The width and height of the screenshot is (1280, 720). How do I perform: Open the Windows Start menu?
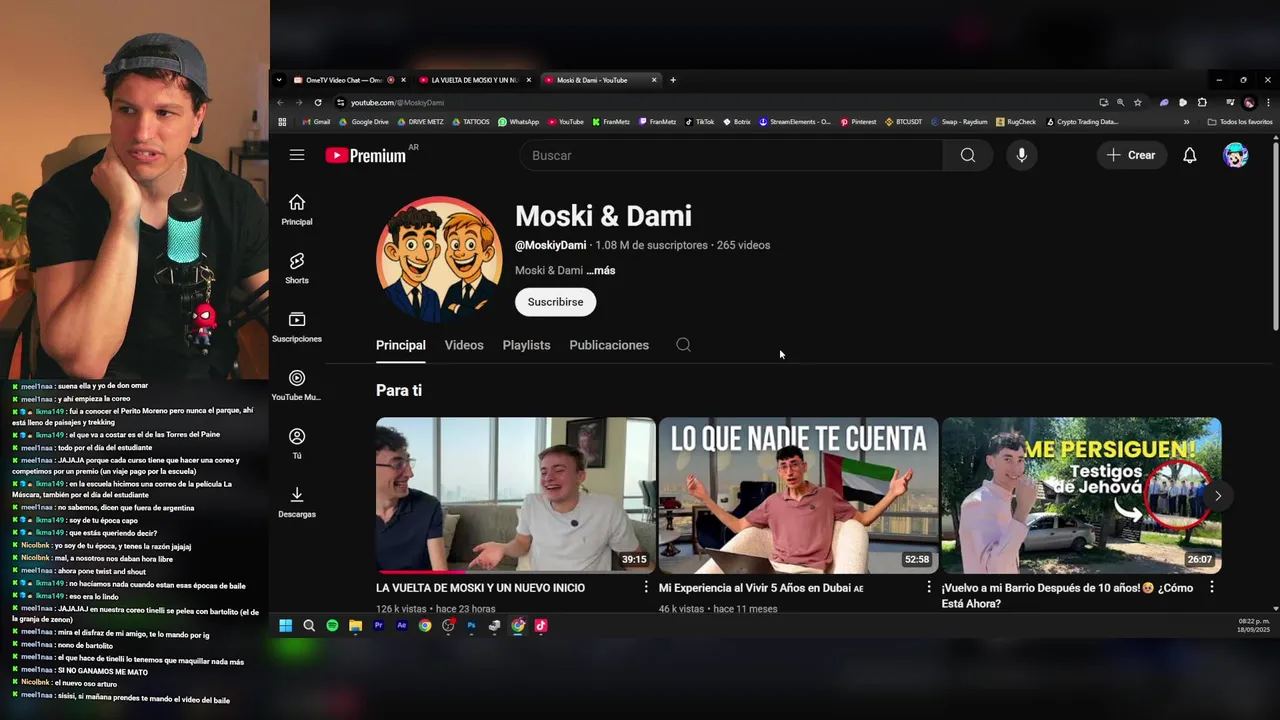(x=285, y=626)
